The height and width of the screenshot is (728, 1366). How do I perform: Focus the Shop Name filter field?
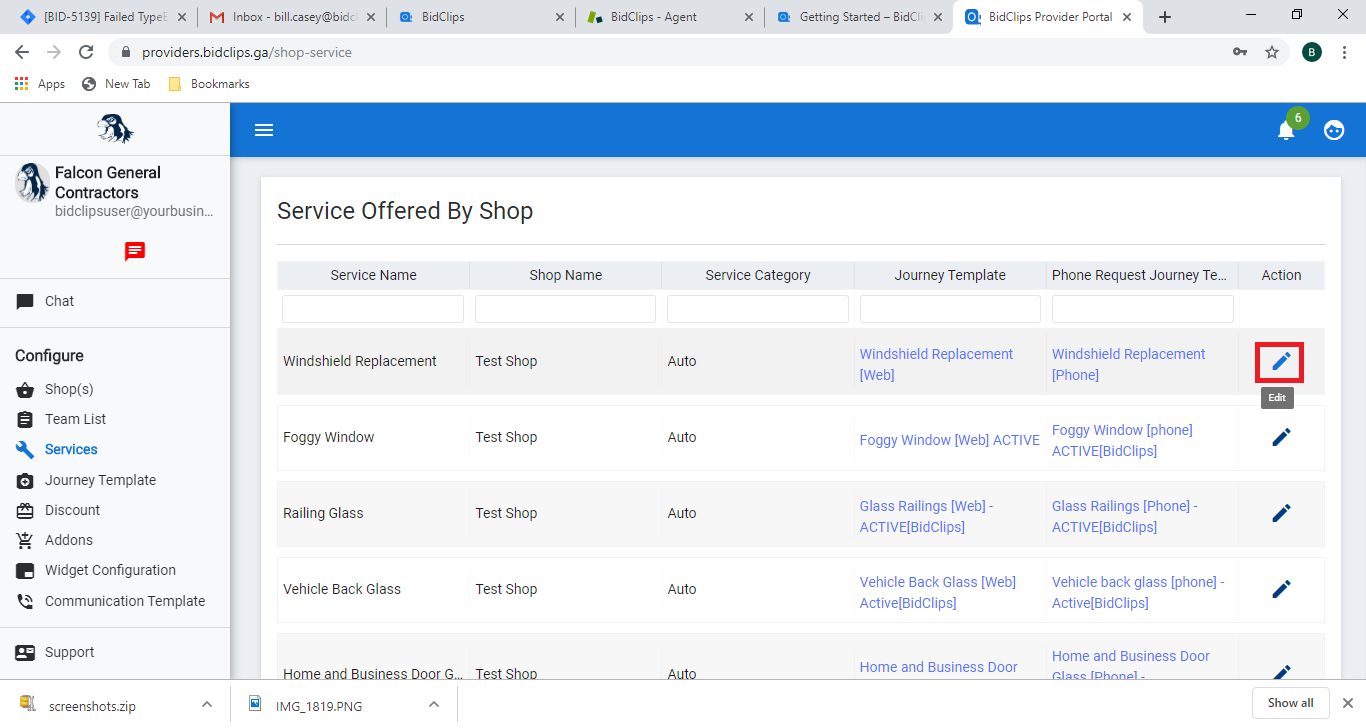(x=565, y=309)
